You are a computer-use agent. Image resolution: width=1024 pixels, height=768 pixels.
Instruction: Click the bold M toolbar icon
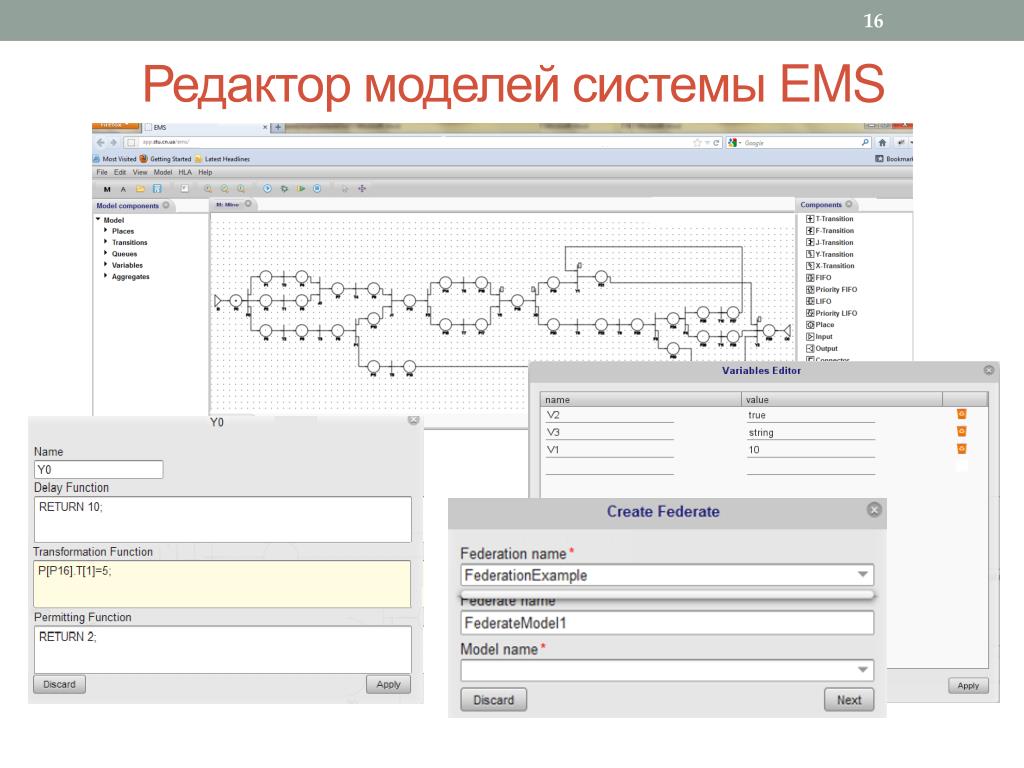point(107,189)
